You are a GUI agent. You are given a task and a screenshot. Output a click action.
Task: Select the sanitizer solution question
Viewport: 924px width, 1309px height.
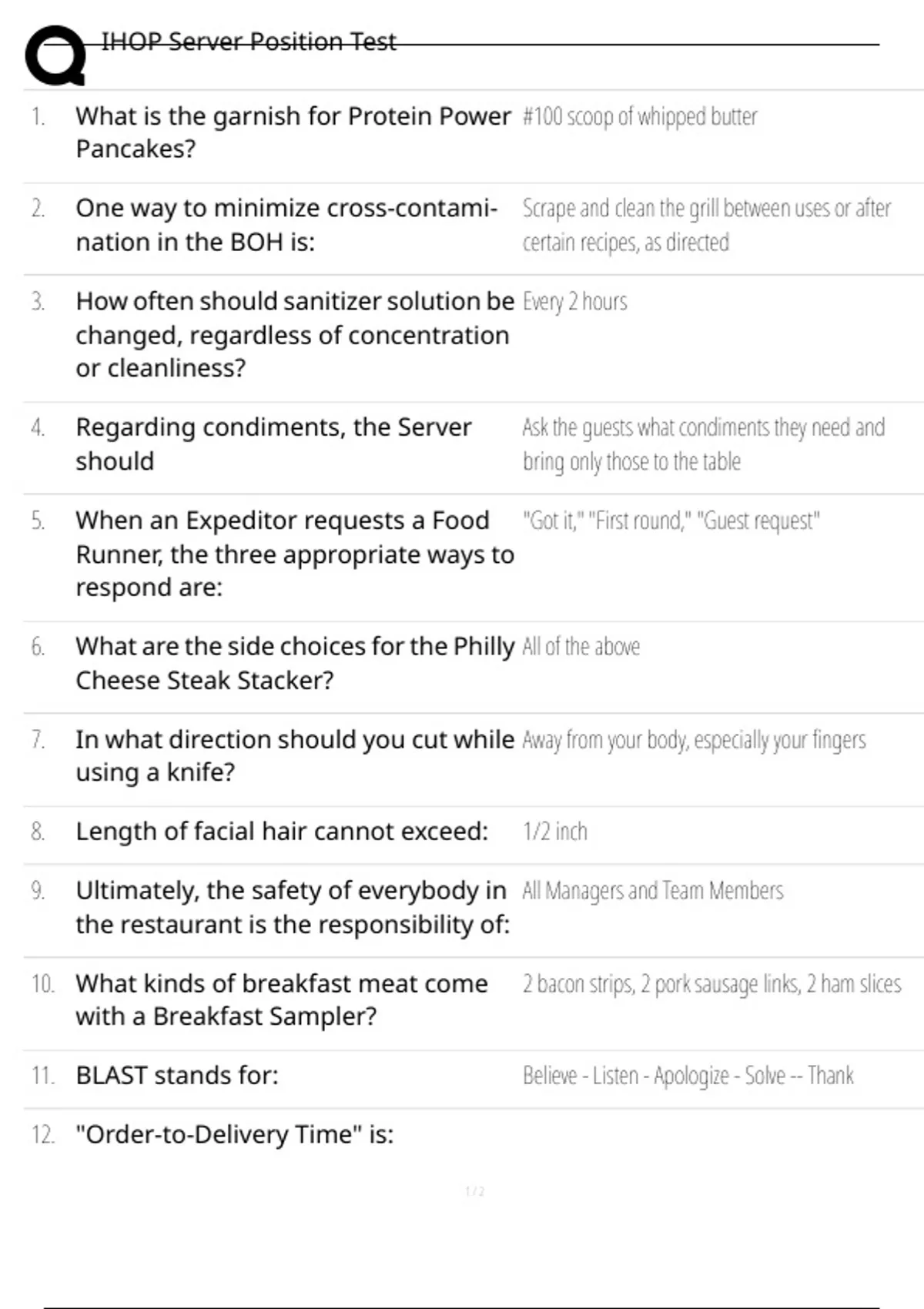(x=294, y=334)
